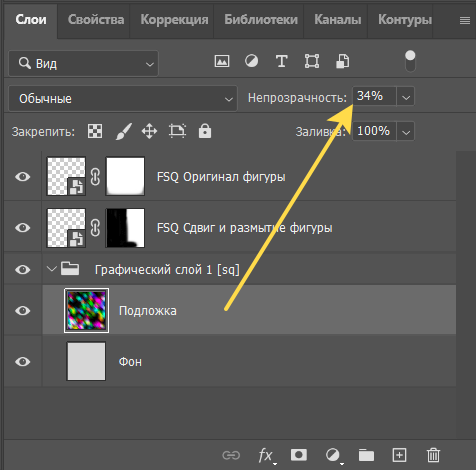Screen dimensions: 476x470
Task: Lock transparent pixels checkerboard icon
Action: coord(95,131)
